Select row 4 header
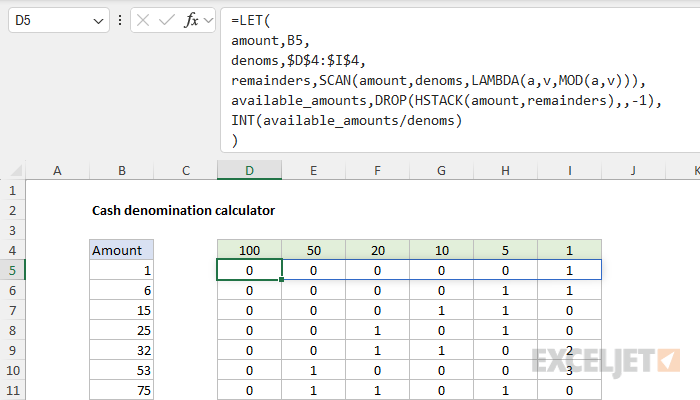Viewport: 700px width, 400px height. [x=12, y=250]
